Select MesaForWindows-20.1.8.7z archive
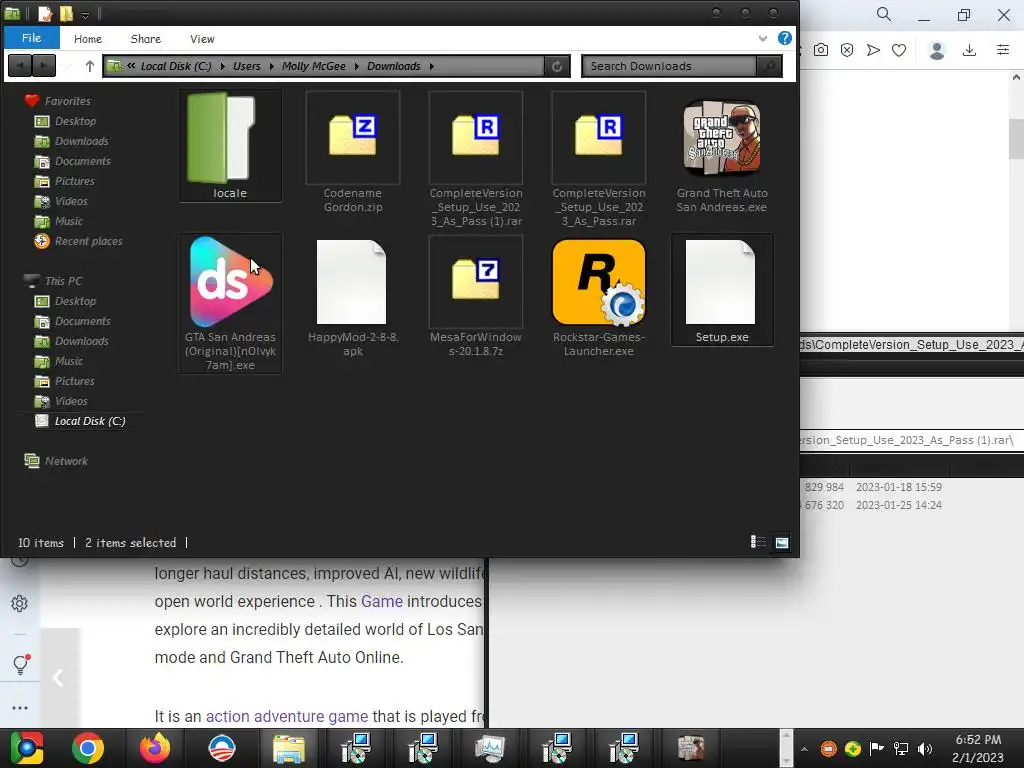Image resolution: width=1024 pixels, height=768 pixels. pyautogui.click(x=475, y=296)
